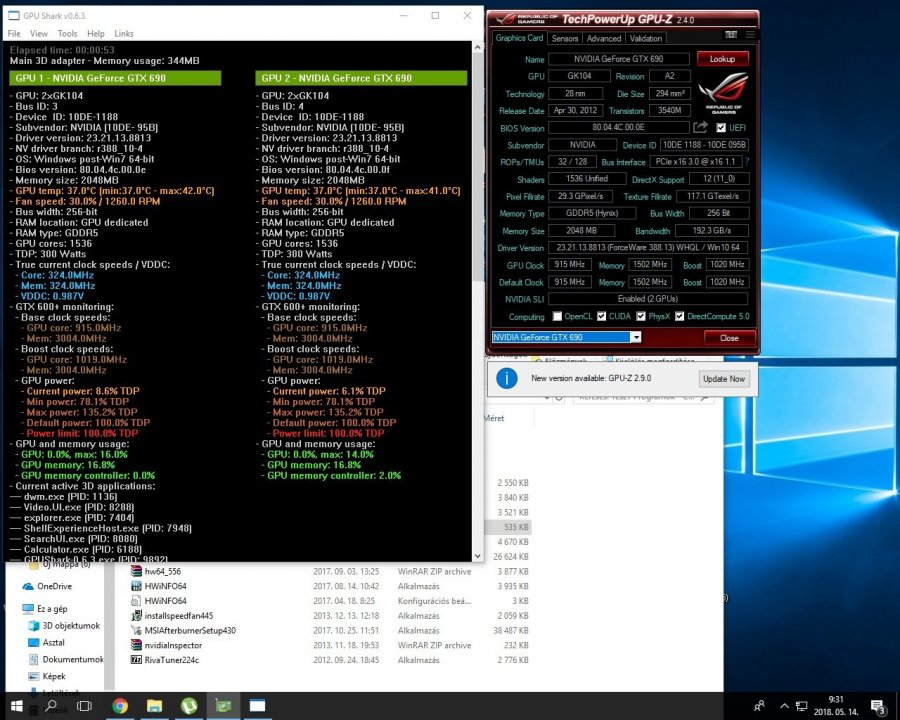
Task: Select the Graphics Card tab in GPU-Z
Action: (519, 38)
